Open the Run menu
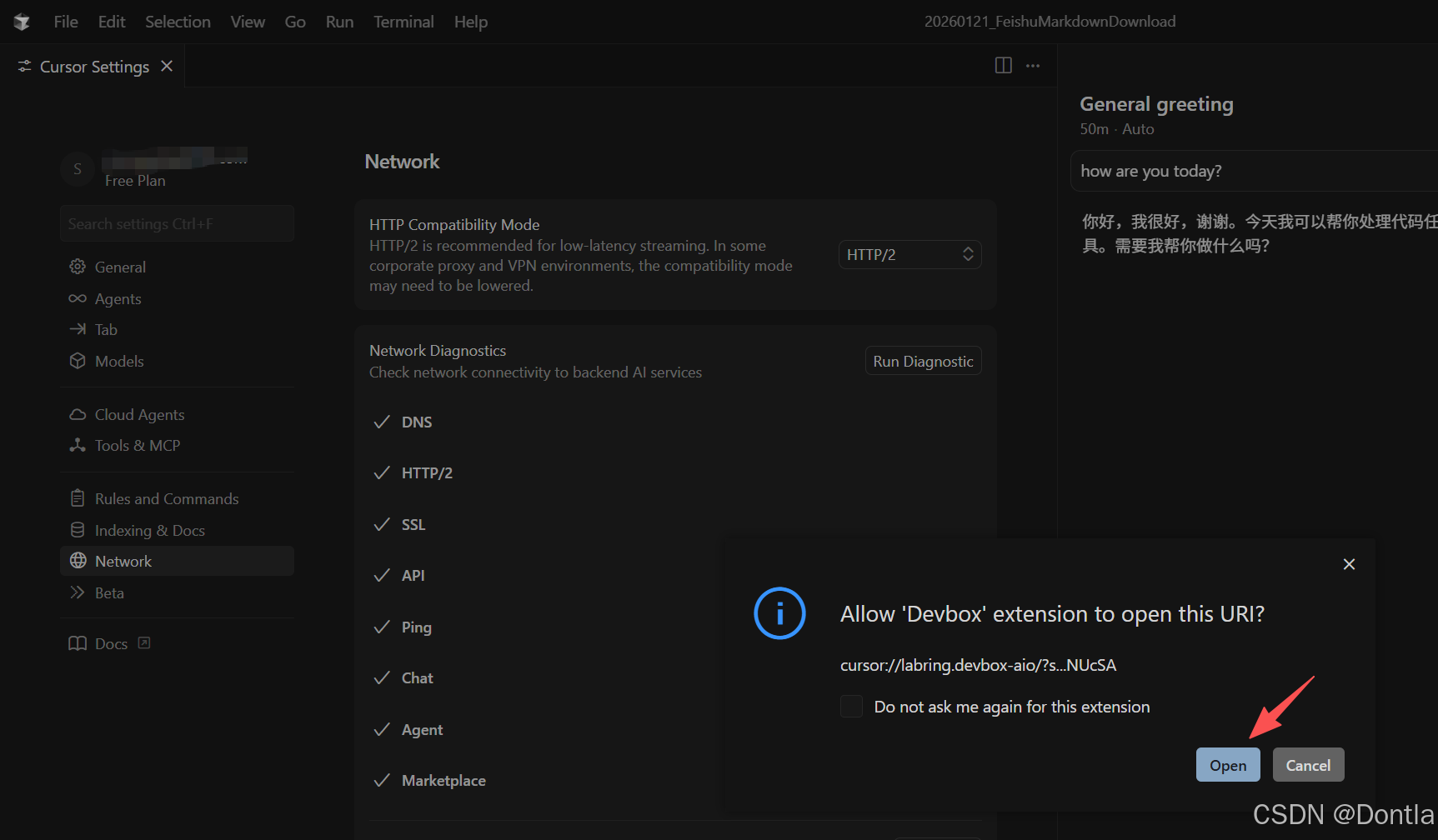The image size is (1438, 840). (339, 22)
